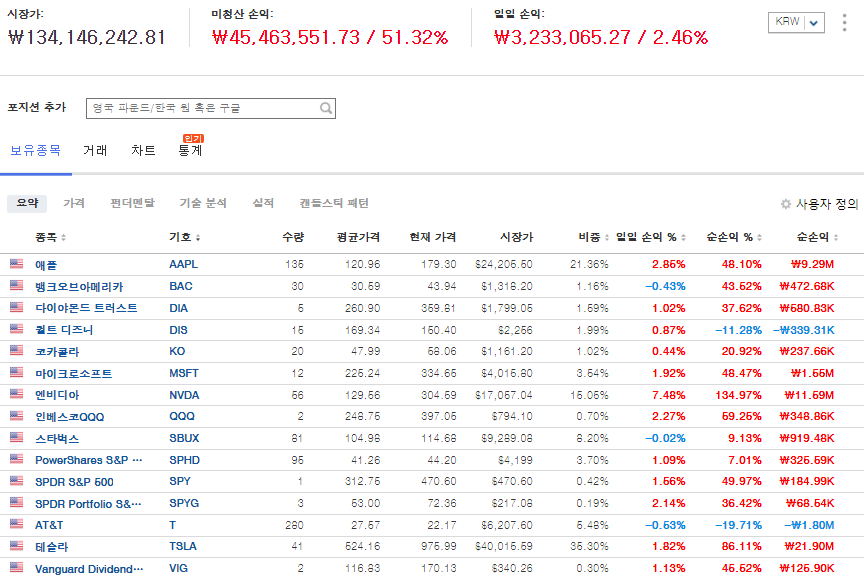Select the 가격 sub-tab
Image resolution: width=864 pixels, height=585 pixels.
74,203
